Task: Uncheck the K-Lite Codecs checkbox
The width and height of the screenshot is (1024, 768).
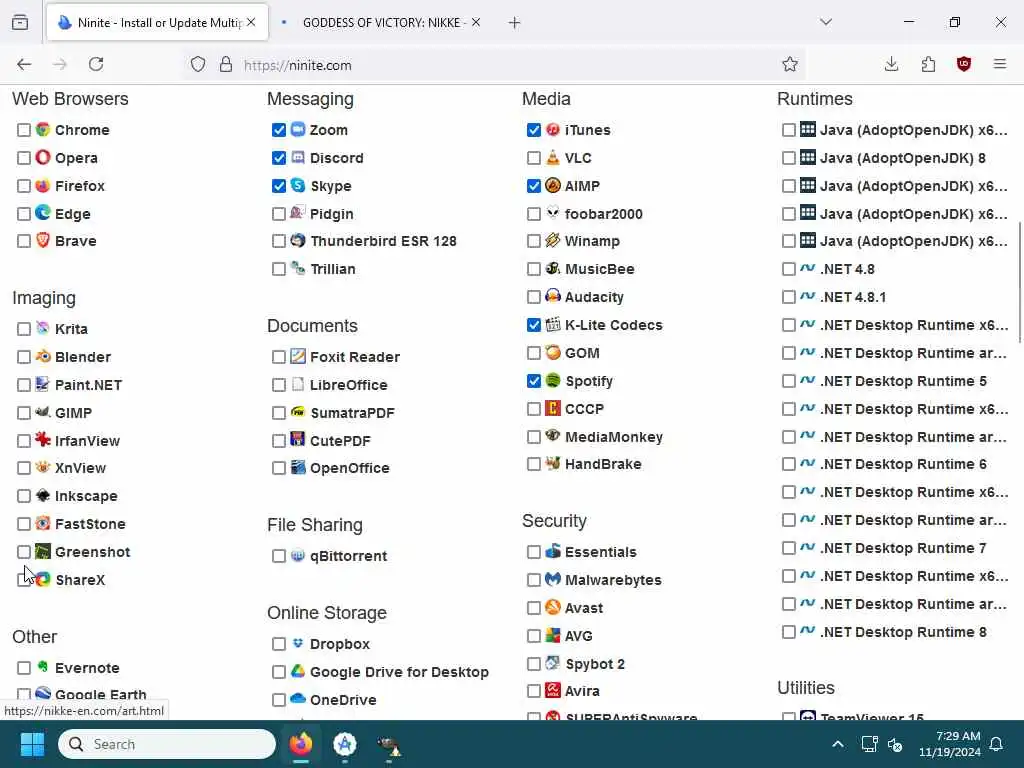Action: [x=534, y=325]
